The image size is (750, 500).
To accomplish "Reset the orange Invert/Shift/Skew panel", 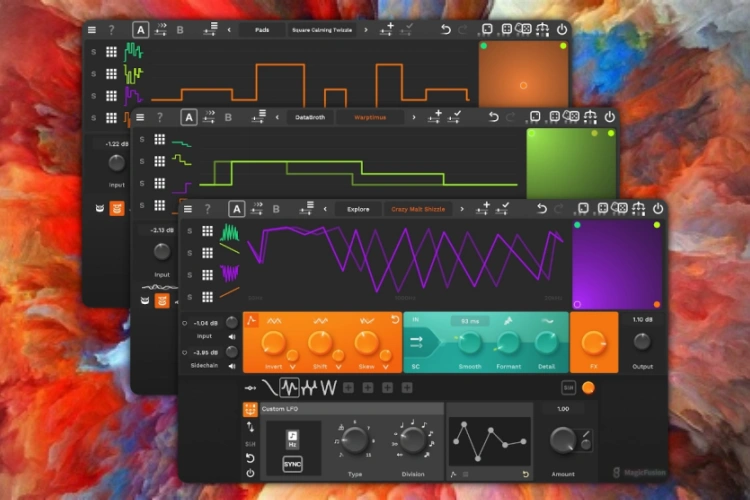I will pos(395,320).
